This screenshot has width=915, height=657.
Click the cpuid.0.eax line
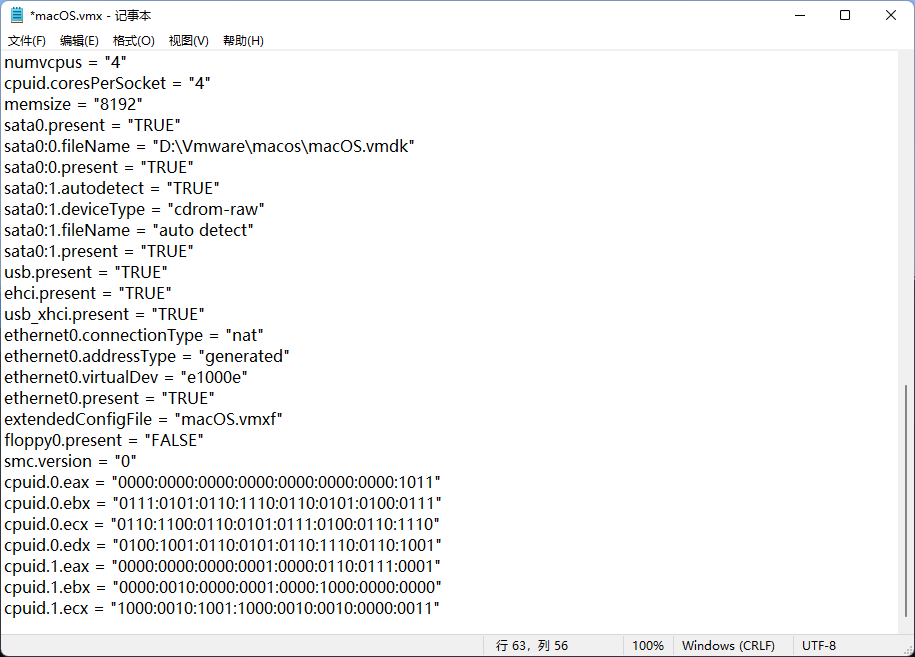pos(222,483)
